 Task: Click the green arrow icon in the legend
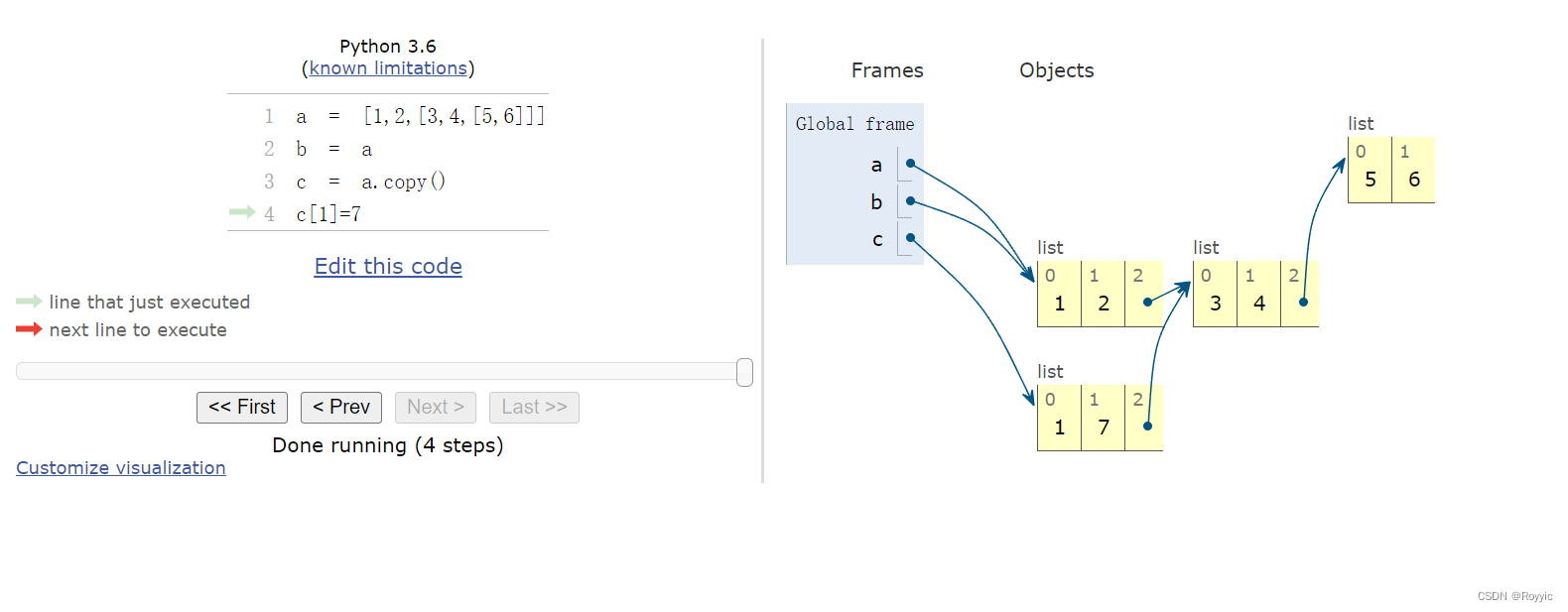click(x=29, y=301)
